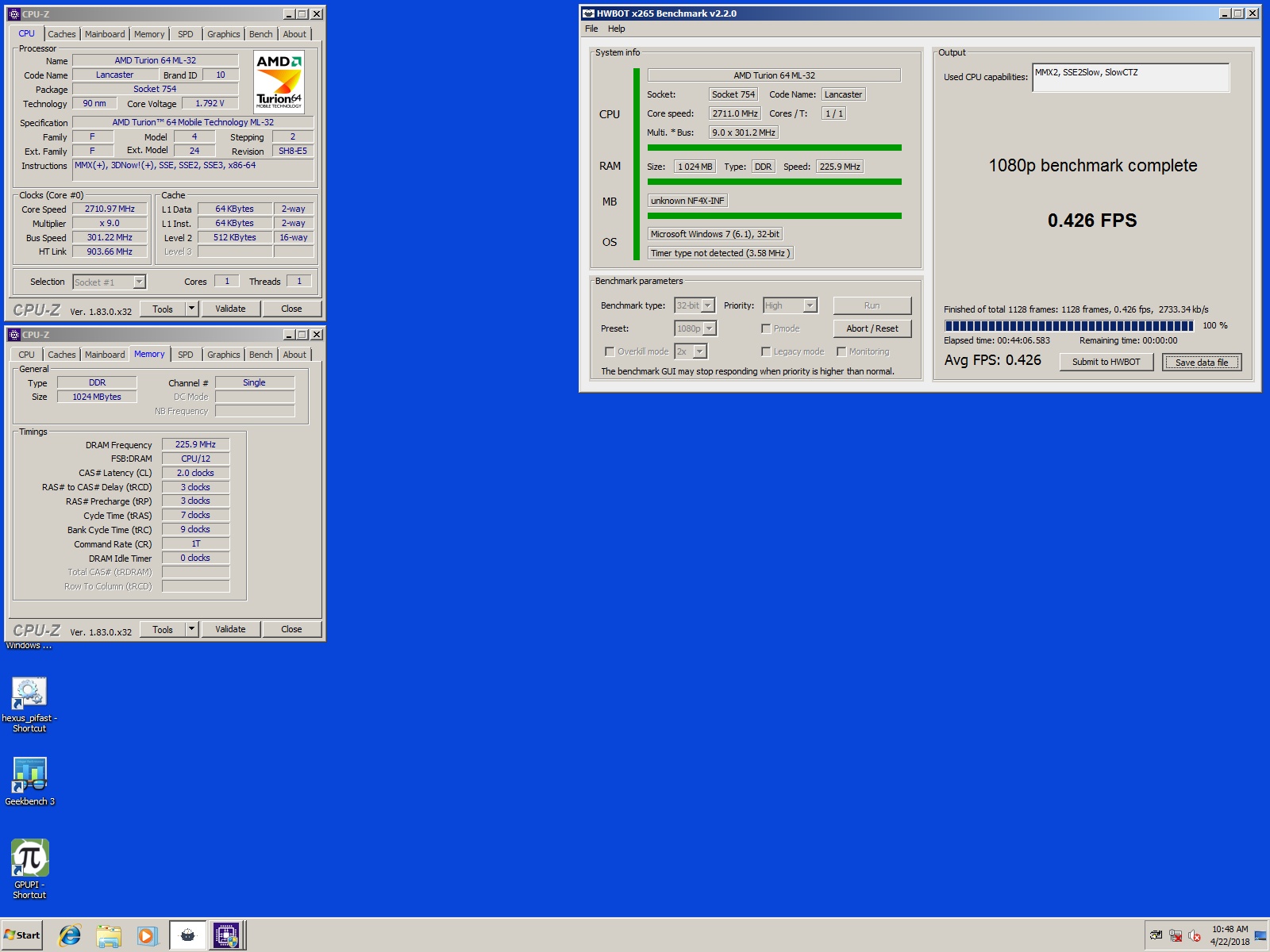Open Geekbench 3 desktop shortcut
1270x952 pixels.
click(29, 781)
